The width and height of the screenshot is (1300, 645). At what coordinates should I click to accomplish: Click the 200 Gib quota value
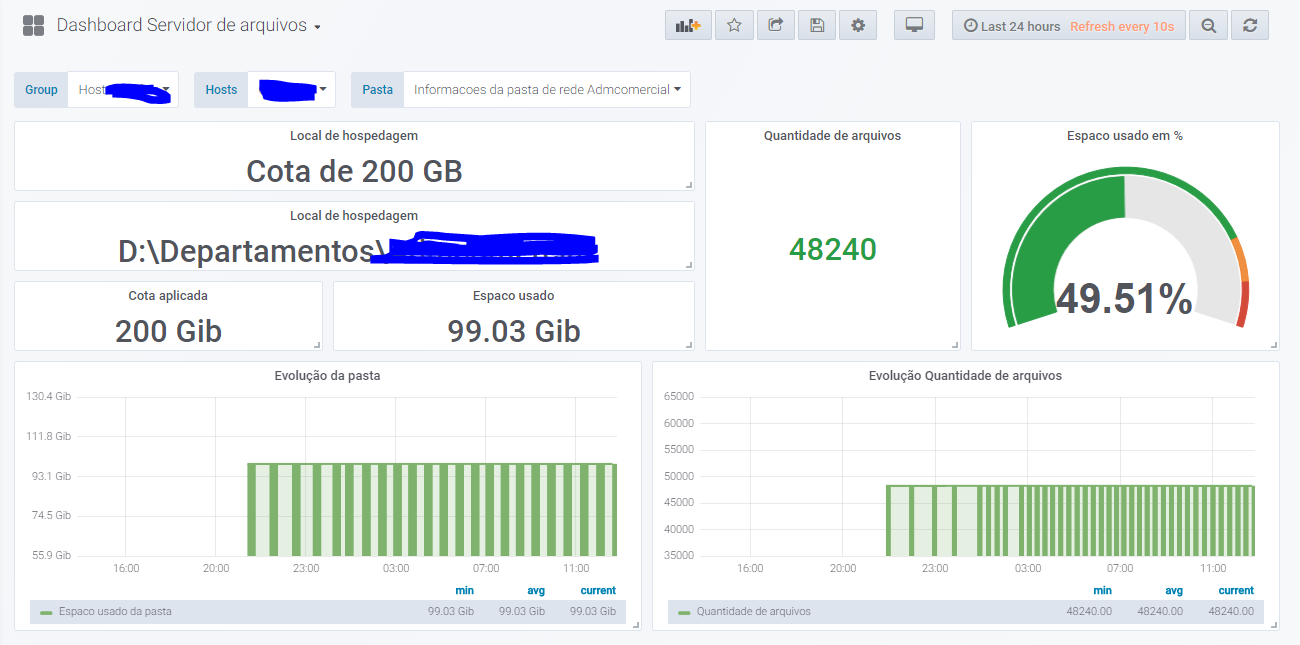click(168, 331)
